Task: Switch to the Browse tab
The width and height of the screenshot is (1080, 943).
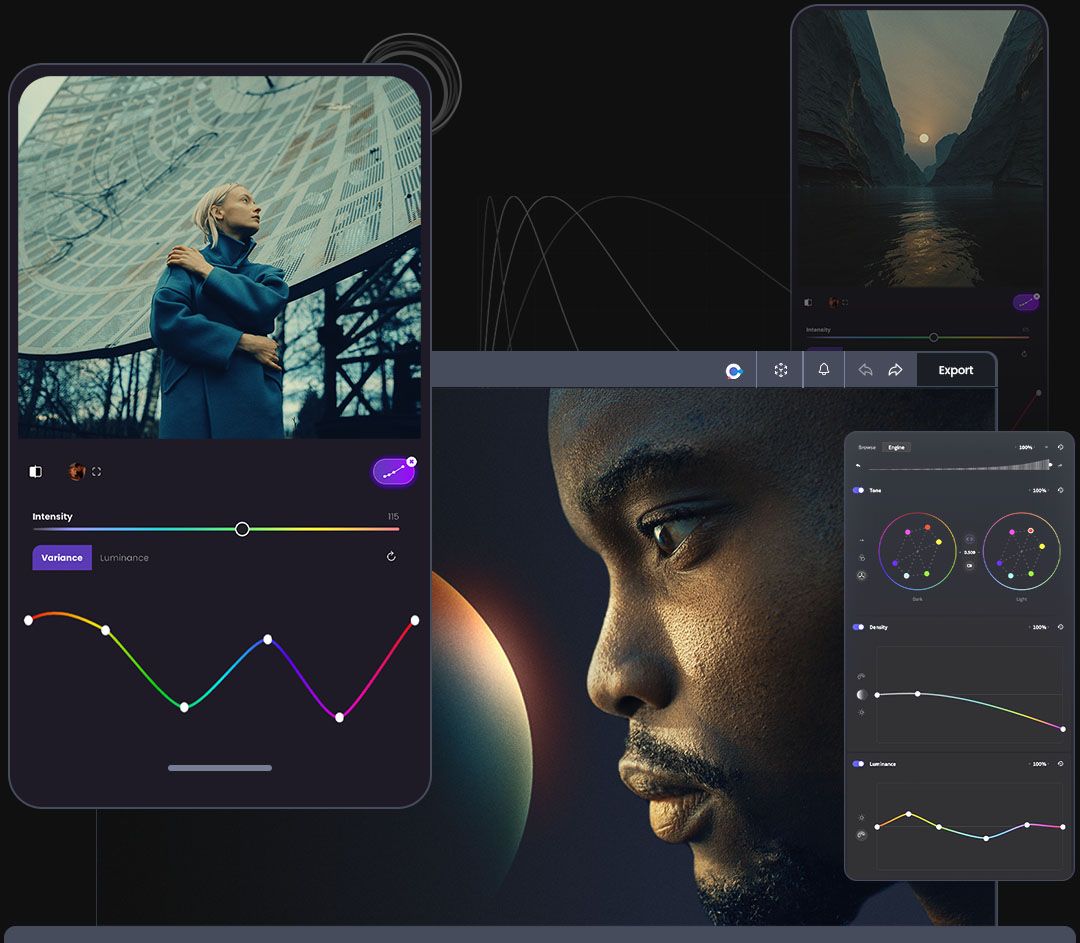Action: pos(867,448)
